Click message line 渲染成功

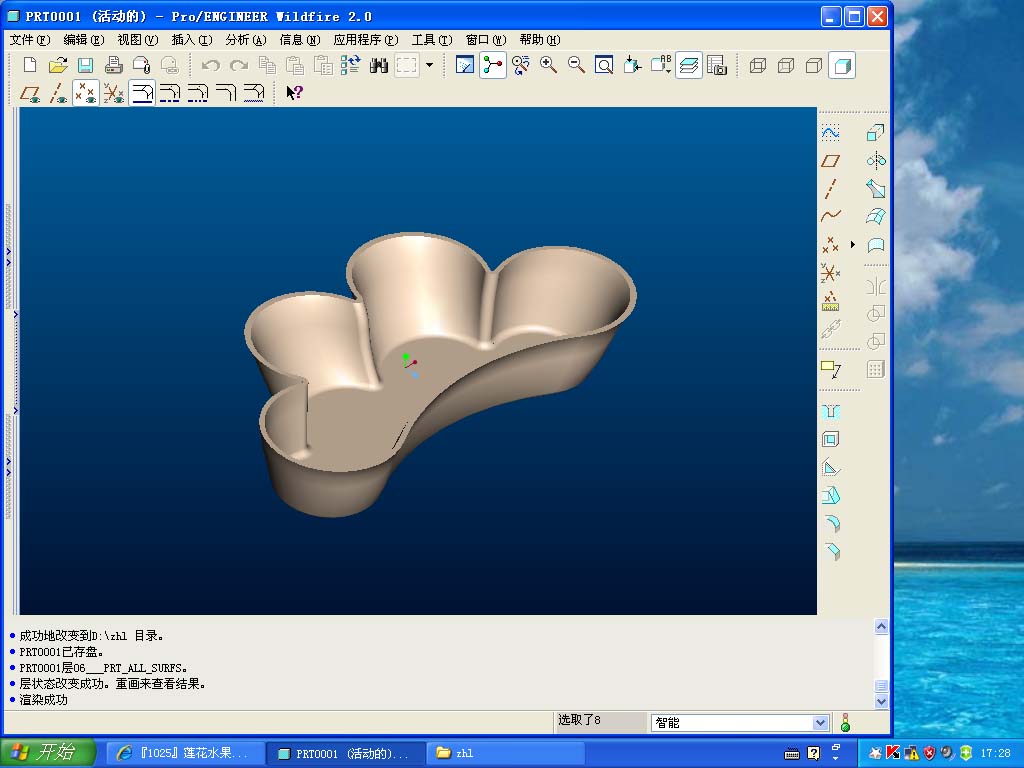pyautogui.click(x=43, y=699)
